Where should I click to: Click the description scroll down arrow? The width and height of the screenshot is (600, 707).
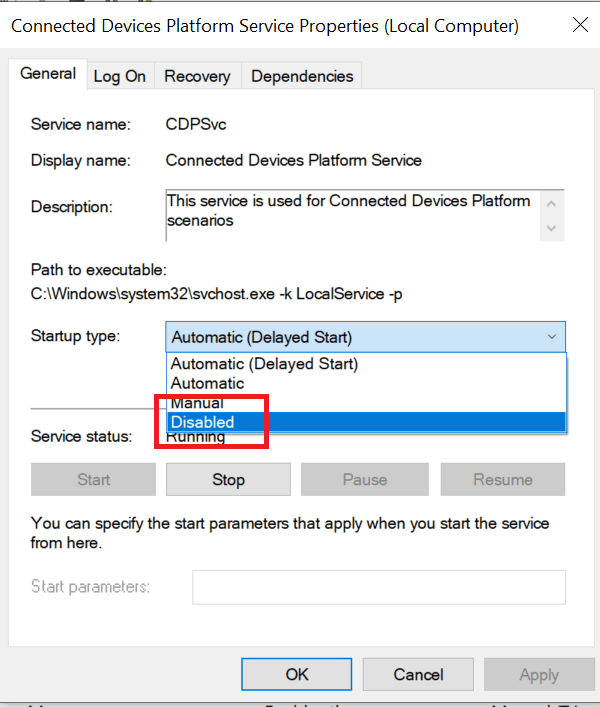point(551,228)
